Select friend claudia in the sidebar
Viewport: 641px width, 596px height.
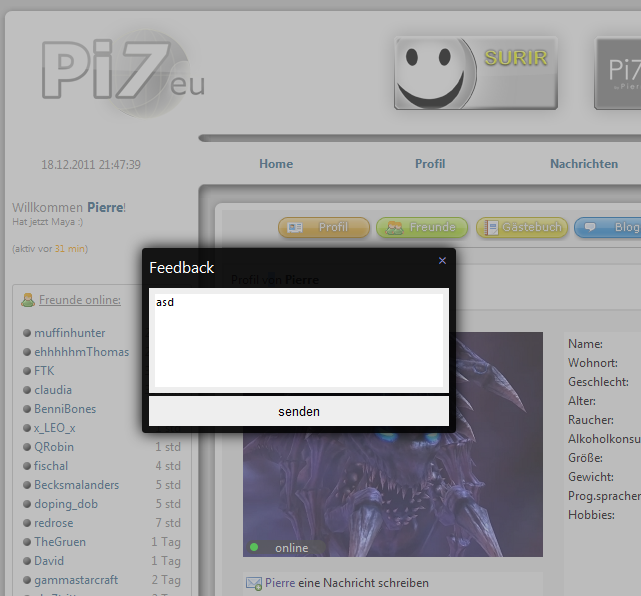click(x=53, y=390)
